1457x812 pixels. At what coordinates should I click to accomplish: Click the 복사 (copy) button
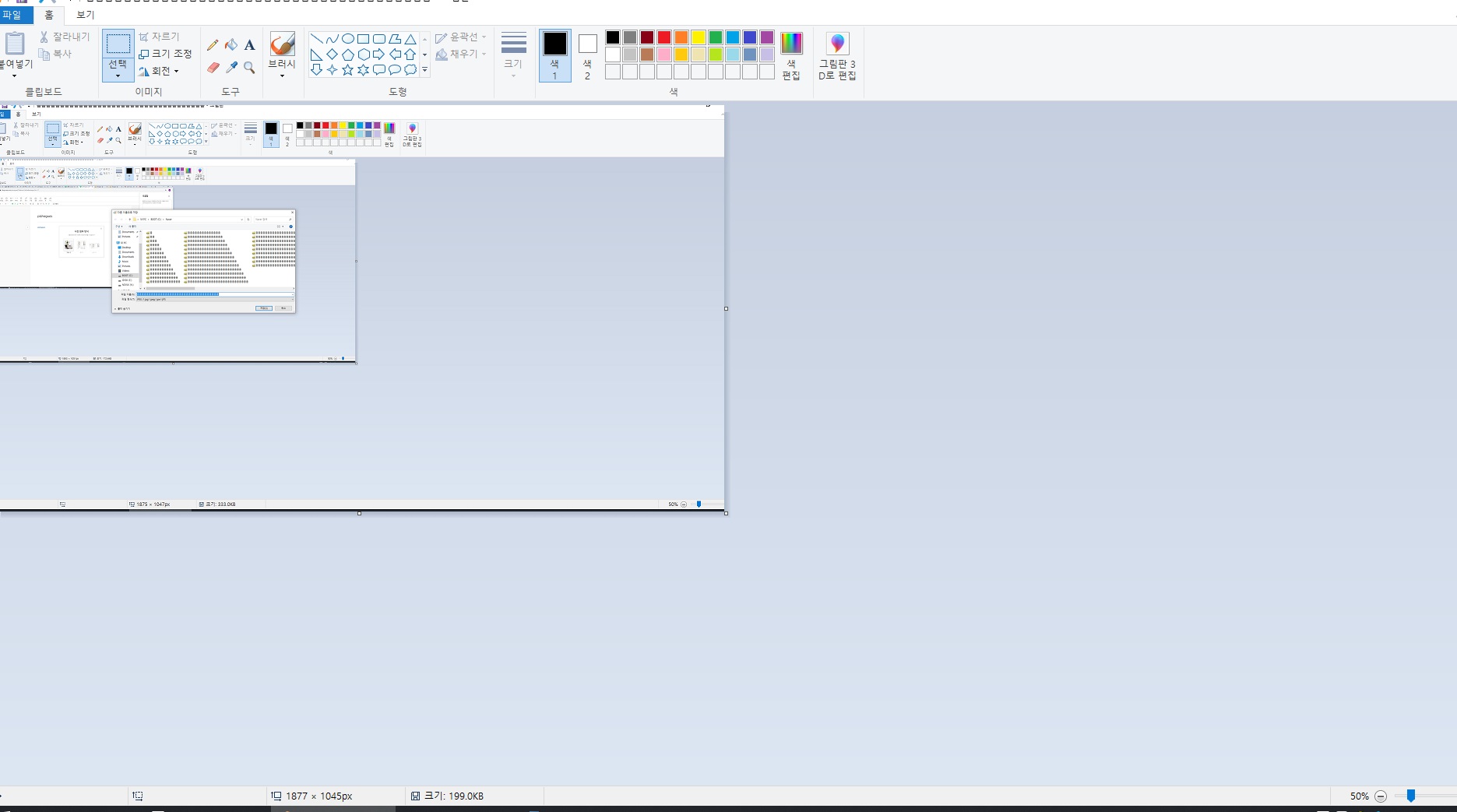(55, 54)
